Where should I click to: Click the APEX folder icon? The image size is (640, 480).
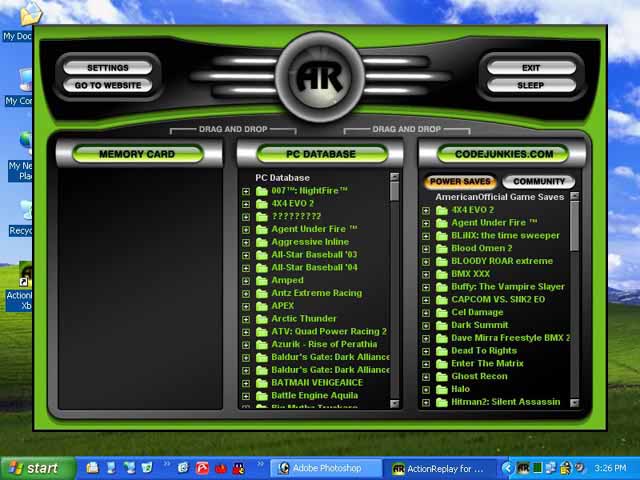262,306
